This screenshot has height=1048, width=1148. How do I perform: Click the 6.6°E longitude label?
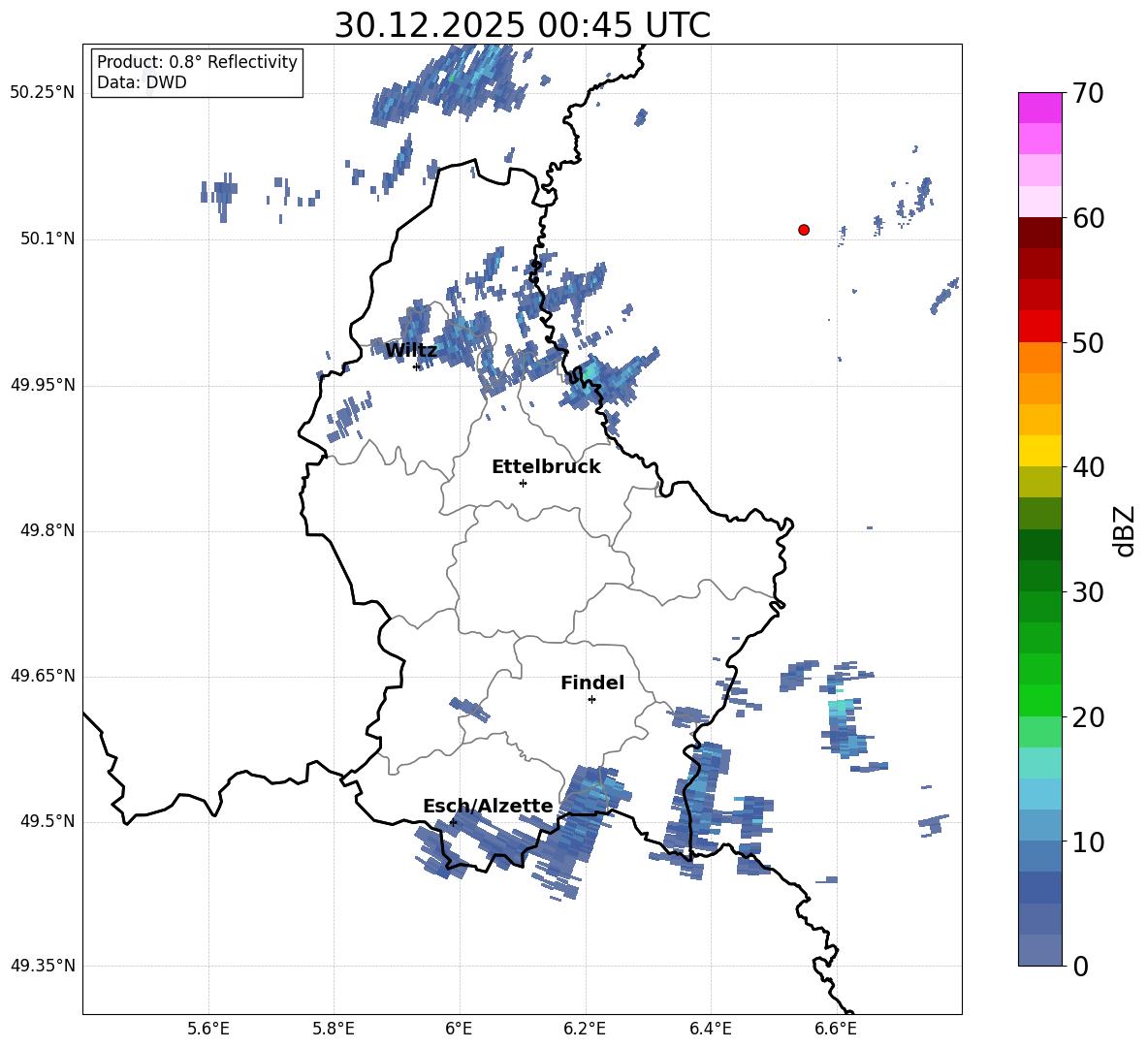coord(836,1029)
